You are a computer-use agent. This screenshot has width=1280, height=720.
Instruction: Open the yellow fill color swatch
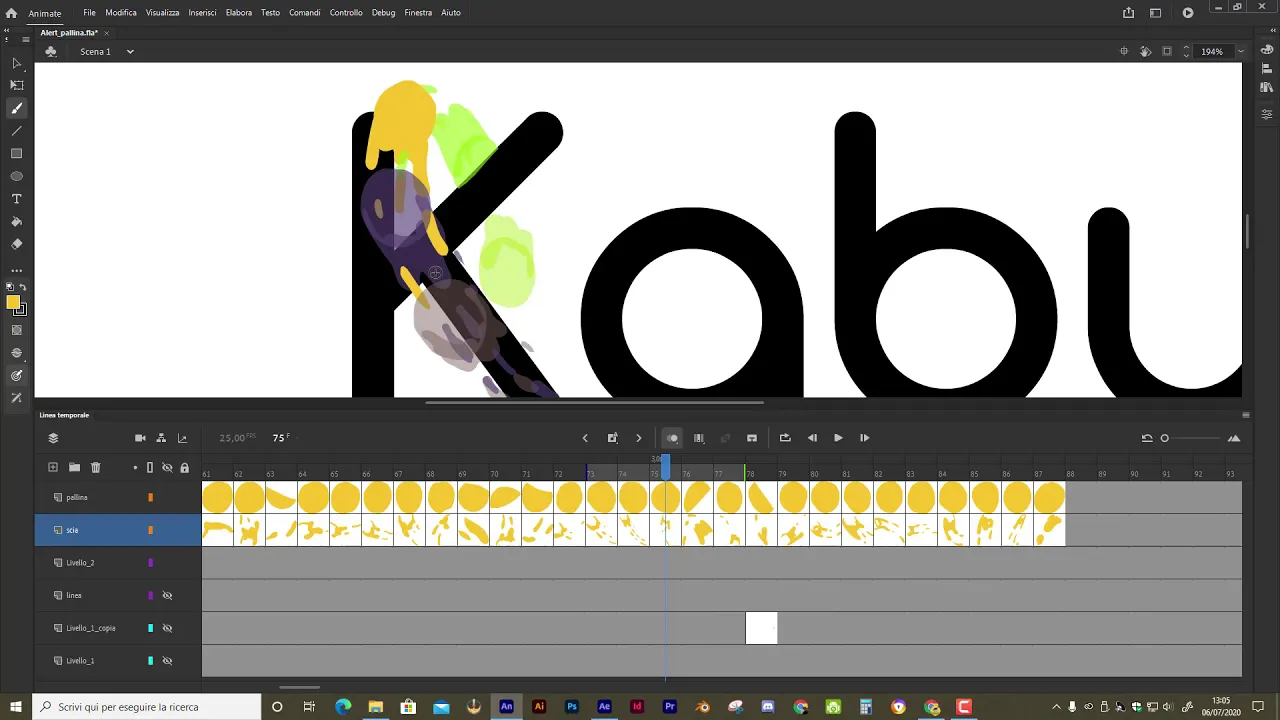tap(13, 303)
